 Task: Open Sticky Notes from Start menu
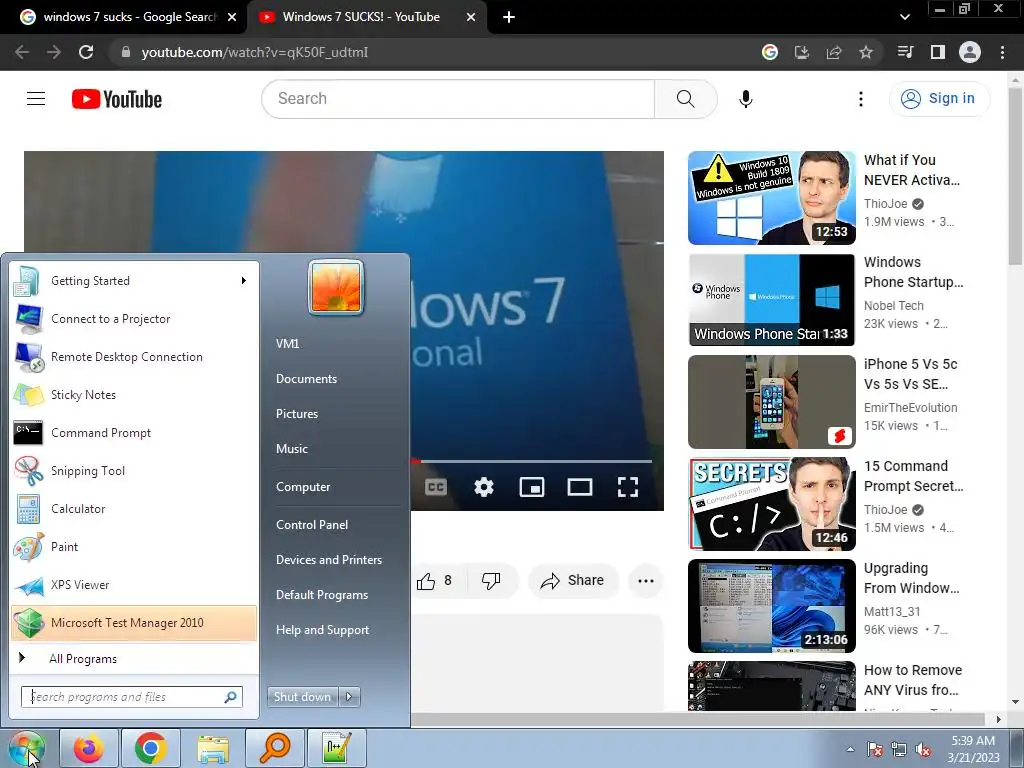(134, 395)
